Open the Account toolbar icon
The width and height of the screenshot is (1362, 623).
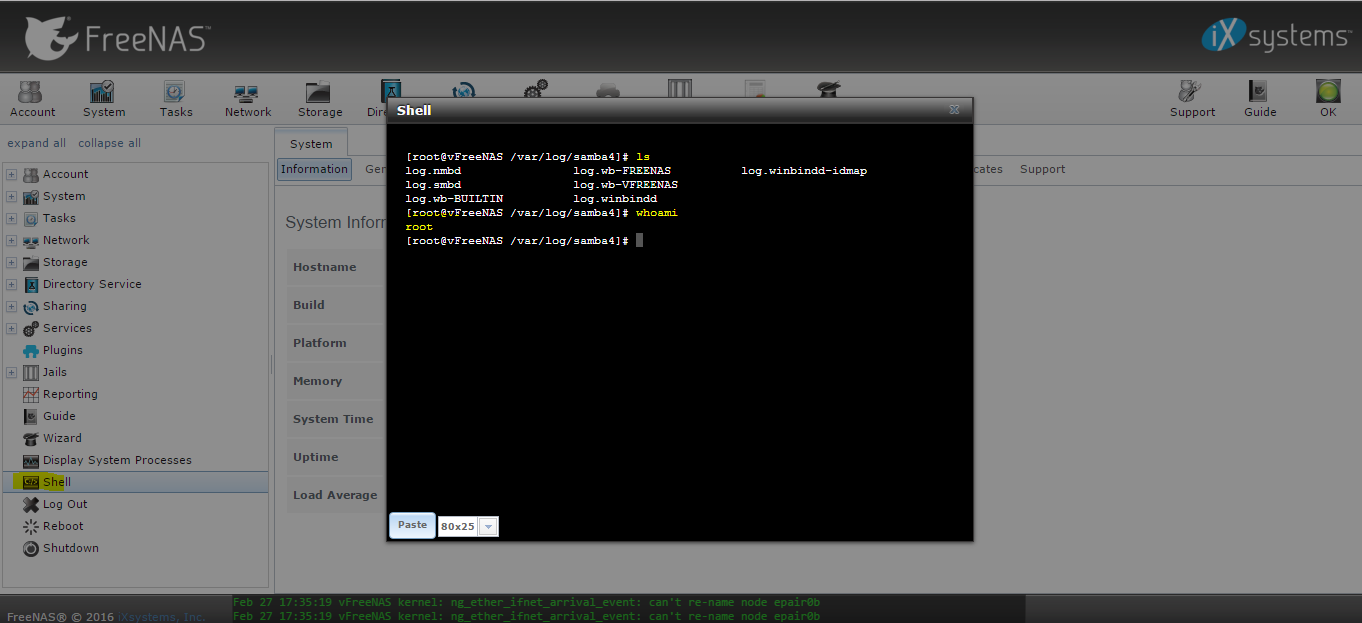(32, 98)
